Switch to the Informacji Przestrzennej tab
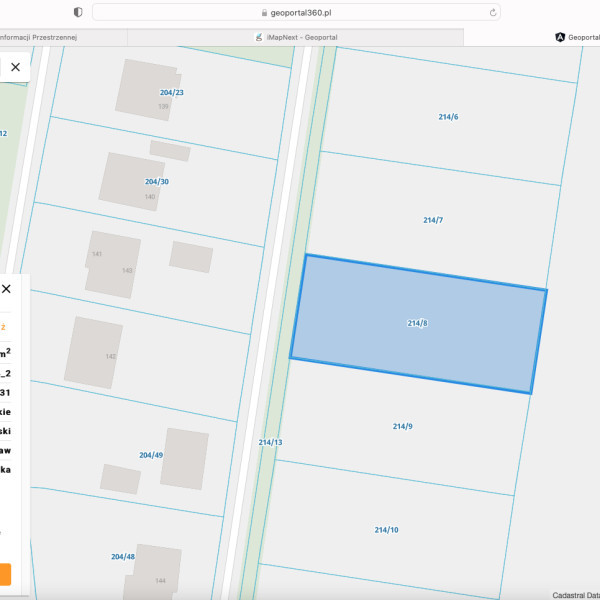This screenshot has height=600, width=600. [63, 37]
